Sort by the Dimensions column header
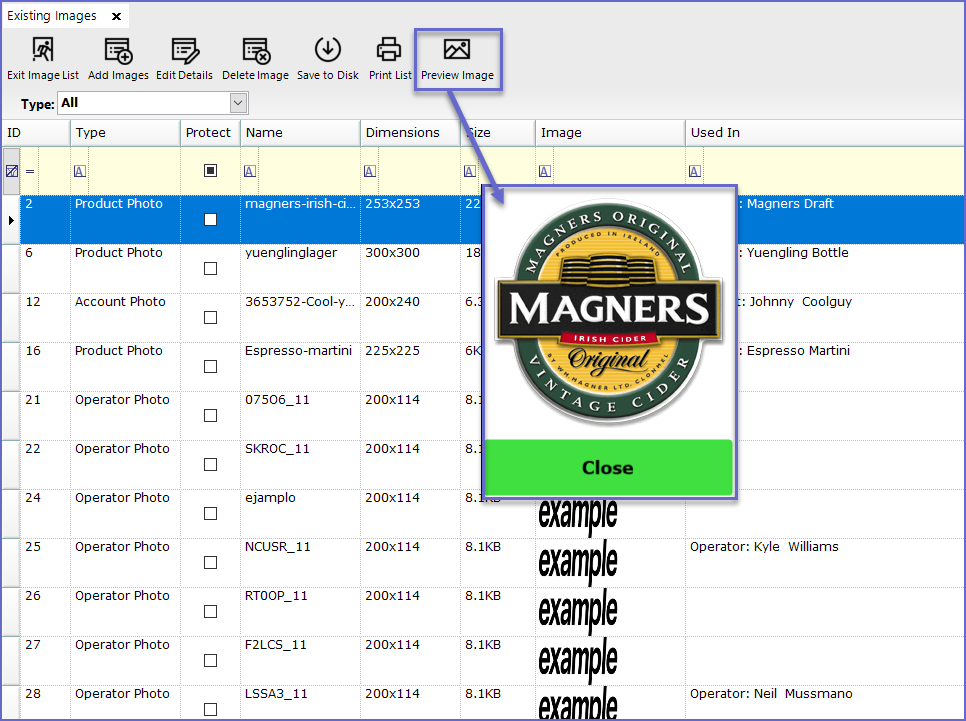Screen dimensions: 966x721 click(402, 132)
